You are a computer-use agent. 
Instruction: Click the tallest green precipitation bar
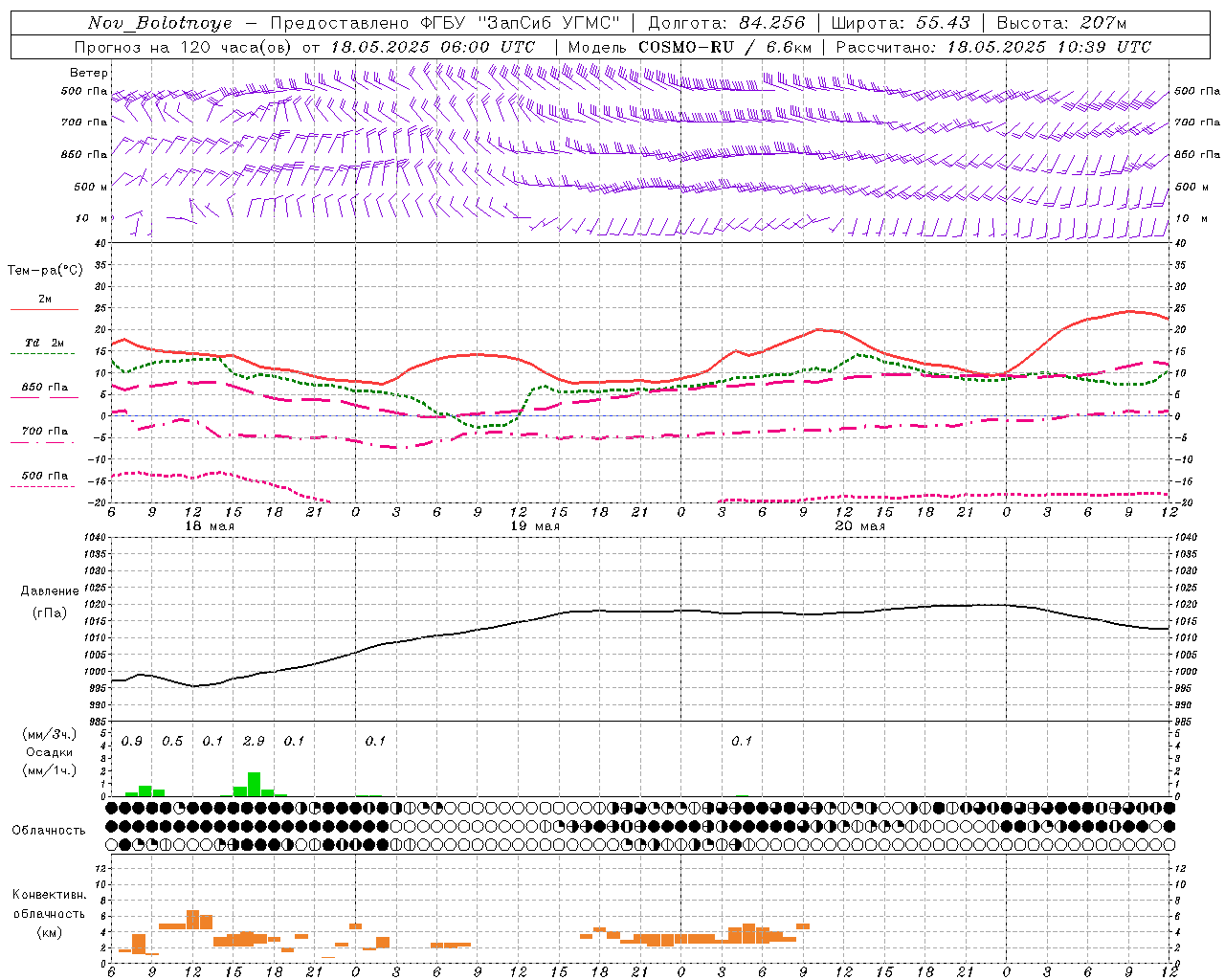[x=254, y=784]
